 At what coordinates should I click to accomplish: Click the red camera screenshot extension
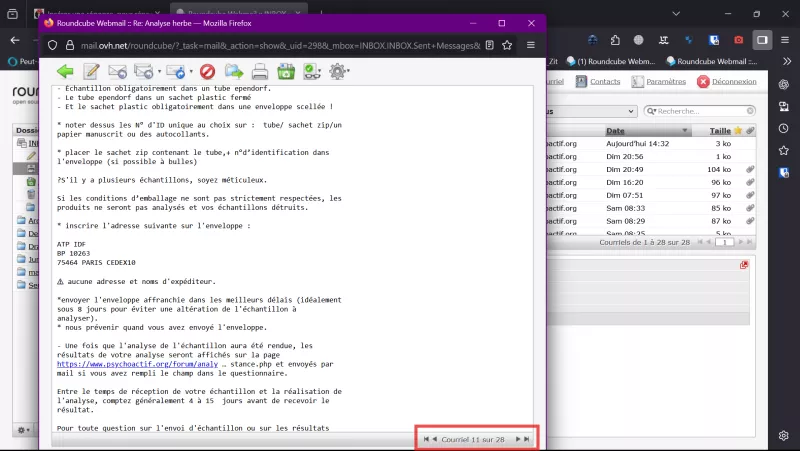738,40
